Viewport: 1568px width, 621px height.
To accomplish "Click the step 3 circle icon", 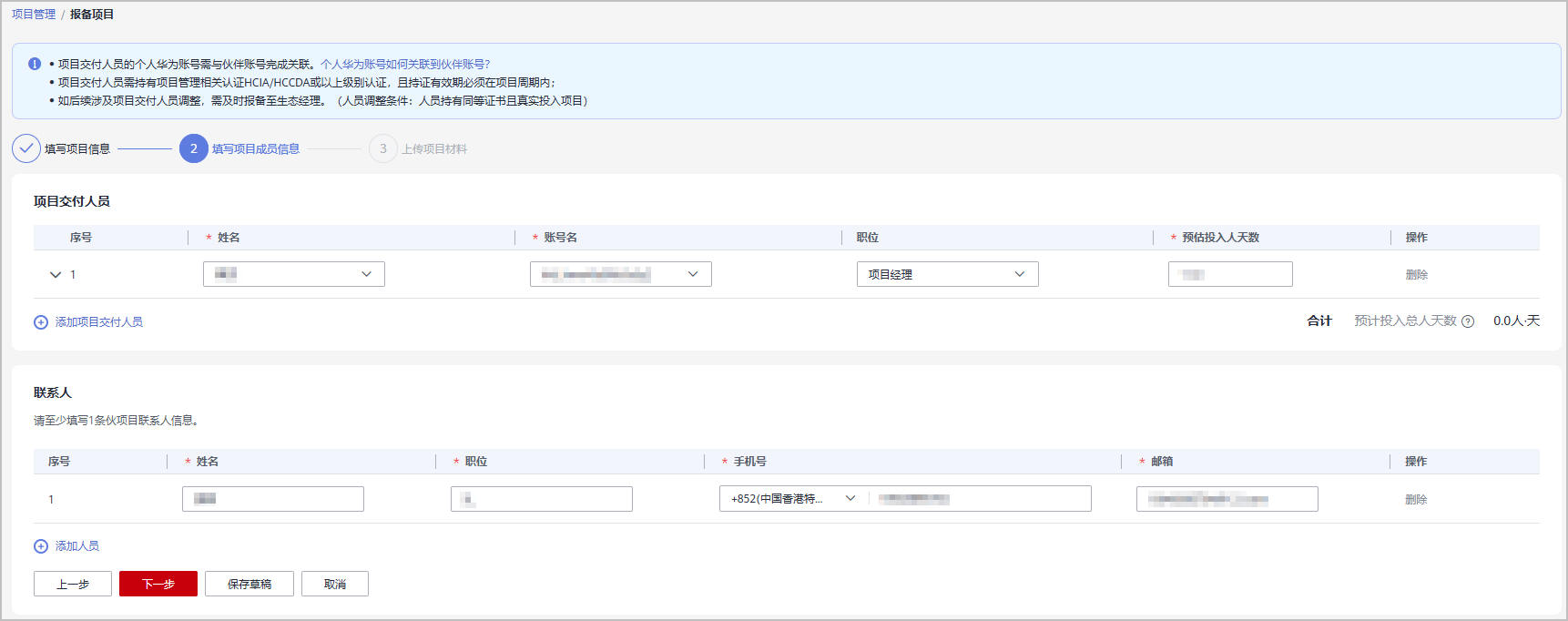I will pos(382,148).
